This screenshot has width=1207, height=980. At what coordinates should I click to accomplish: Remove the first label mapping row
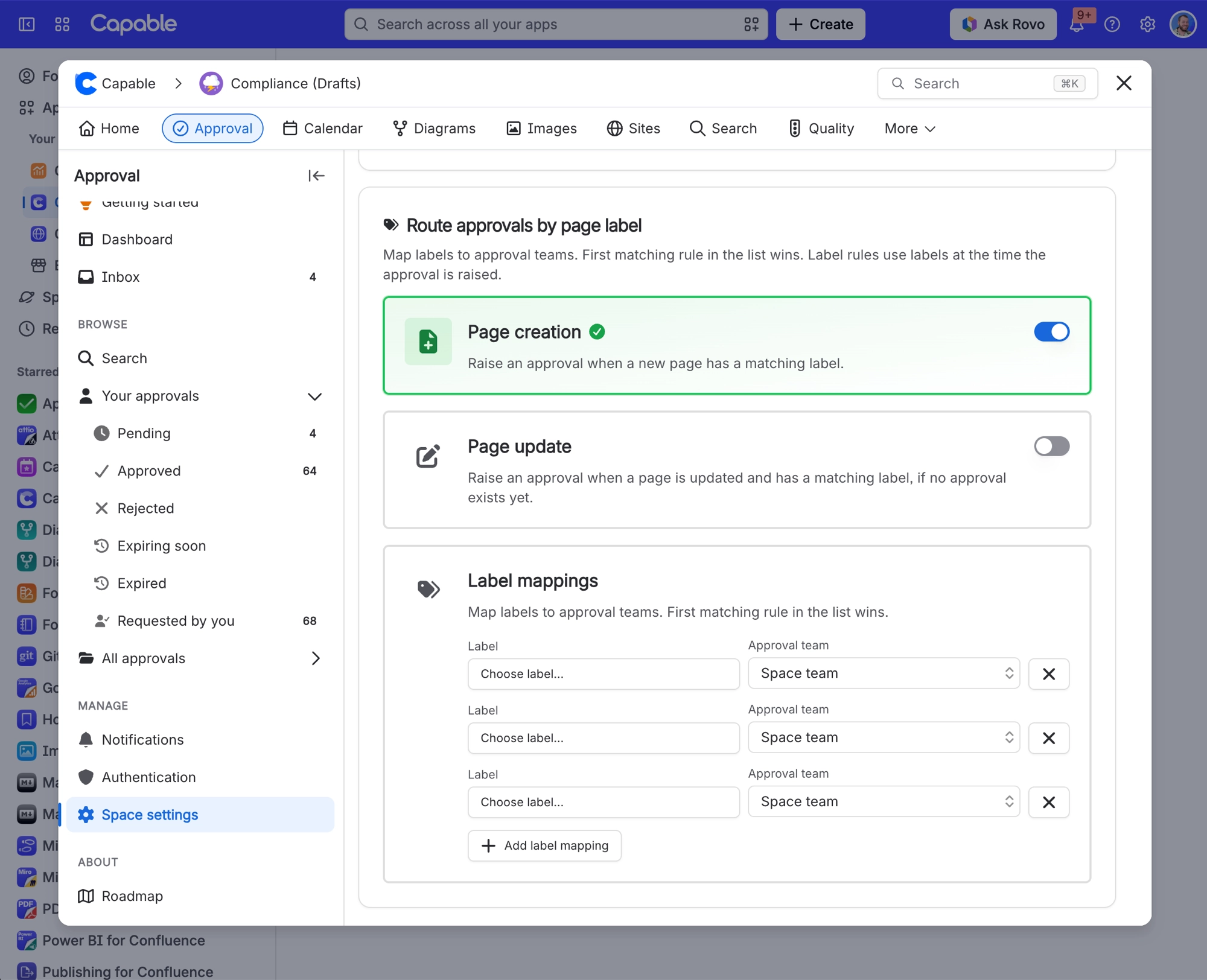click(x=1049, y=673)
